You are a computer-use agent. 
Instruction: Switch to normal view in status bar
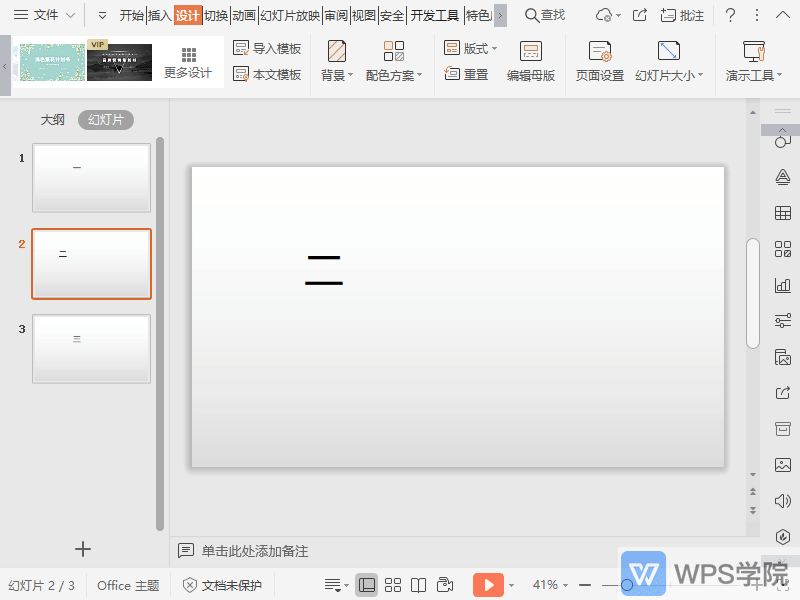pos(367,585)
